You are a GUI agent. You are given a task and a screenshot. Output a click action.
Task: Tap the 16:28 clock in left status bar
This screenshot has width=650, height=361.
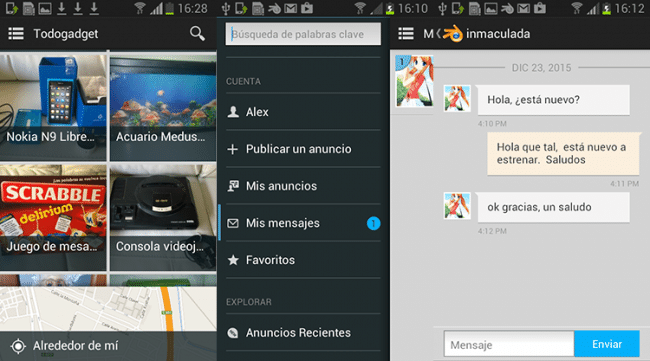coord(192,8)
